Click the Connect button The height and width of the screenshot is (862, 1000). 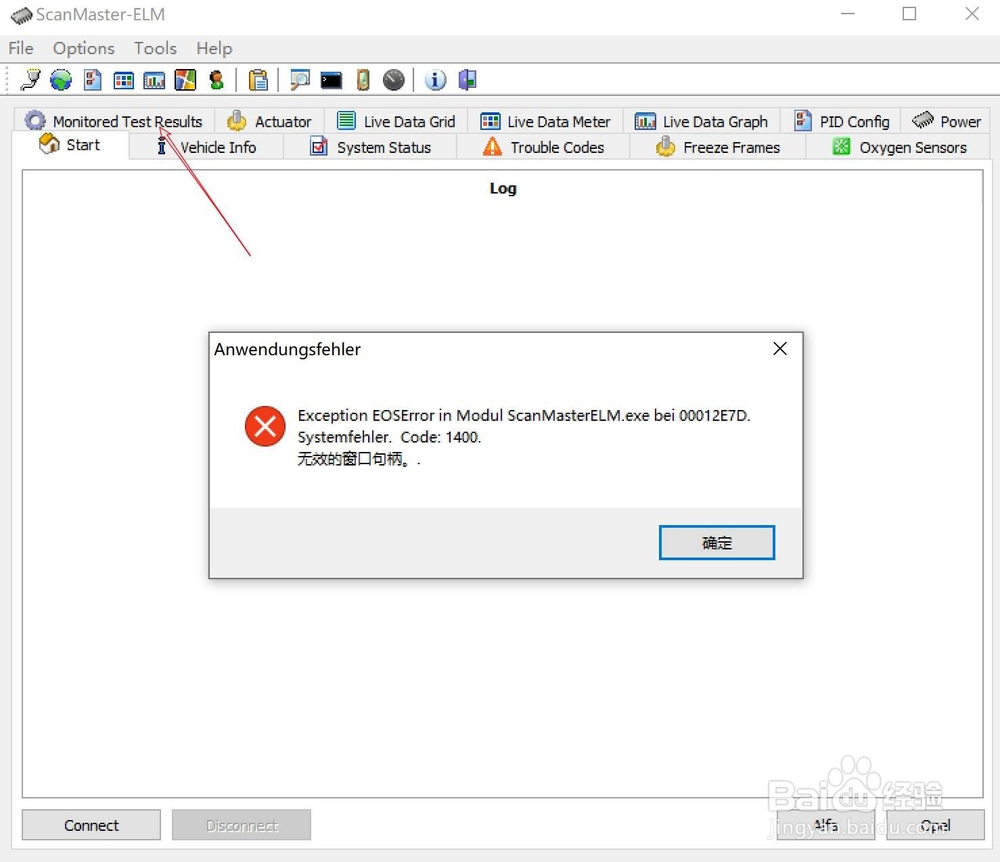91,825
